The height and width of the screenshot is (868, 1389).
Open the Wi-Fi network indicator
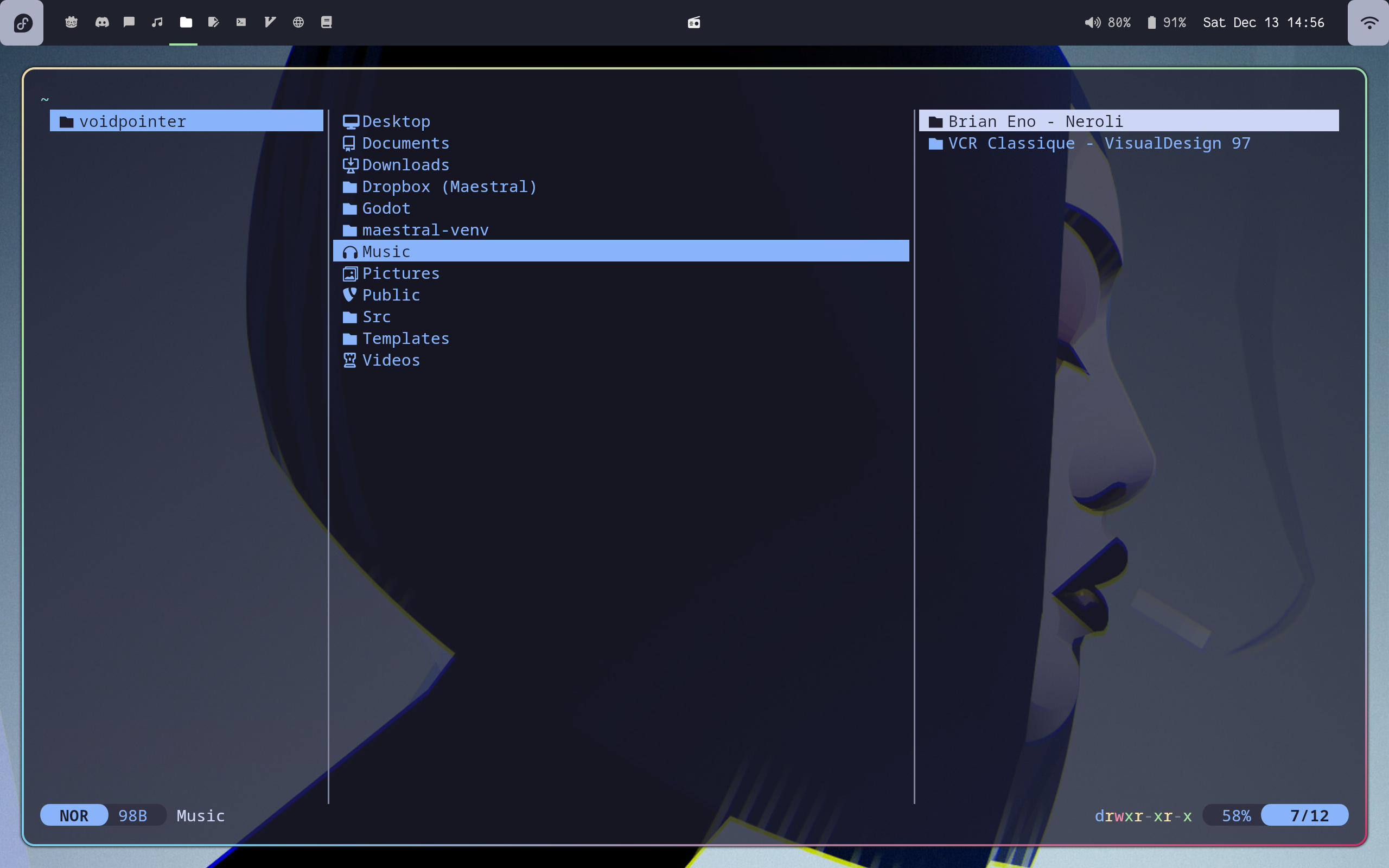(x=1369, y=23)
